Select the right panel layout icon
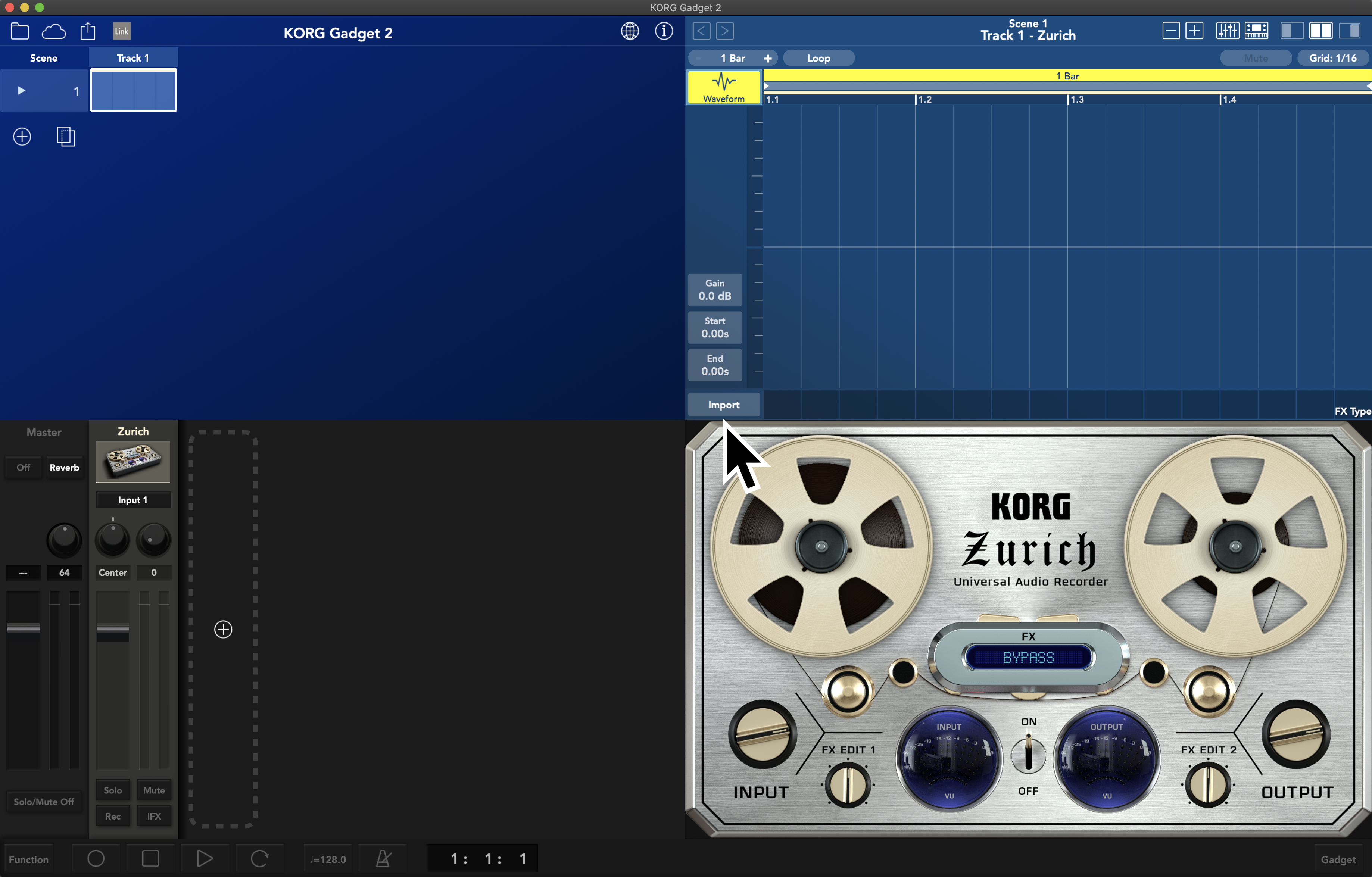Image resolution: width=1372 pixels, height=877 pixels. [x=1349, y=31]
